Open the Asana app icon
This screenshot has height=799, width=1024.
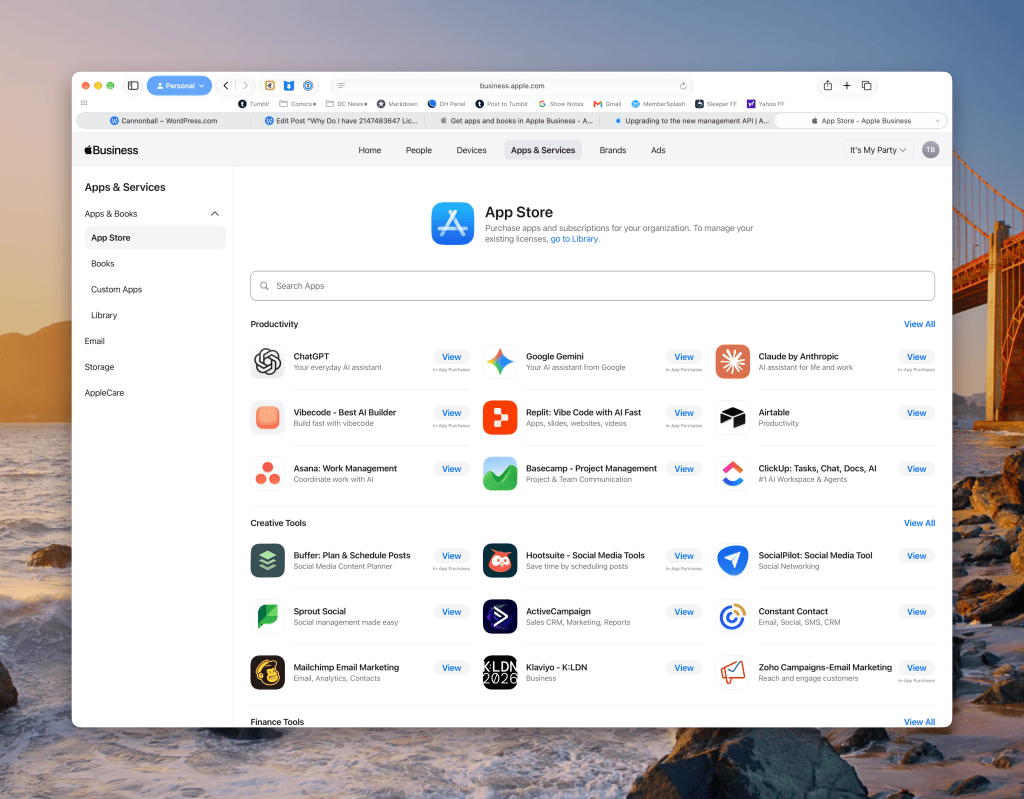click(267, 474)
